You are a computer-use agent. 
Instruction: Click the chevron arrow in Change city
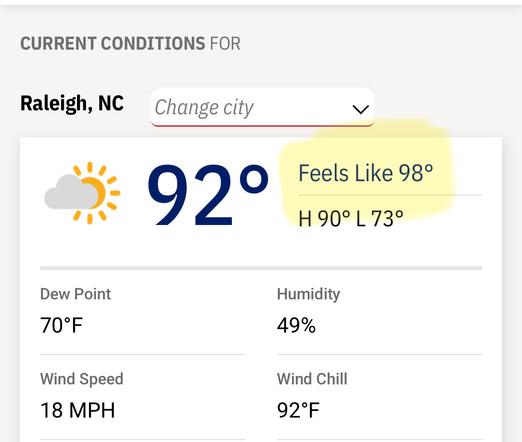(x=361, y=109)
